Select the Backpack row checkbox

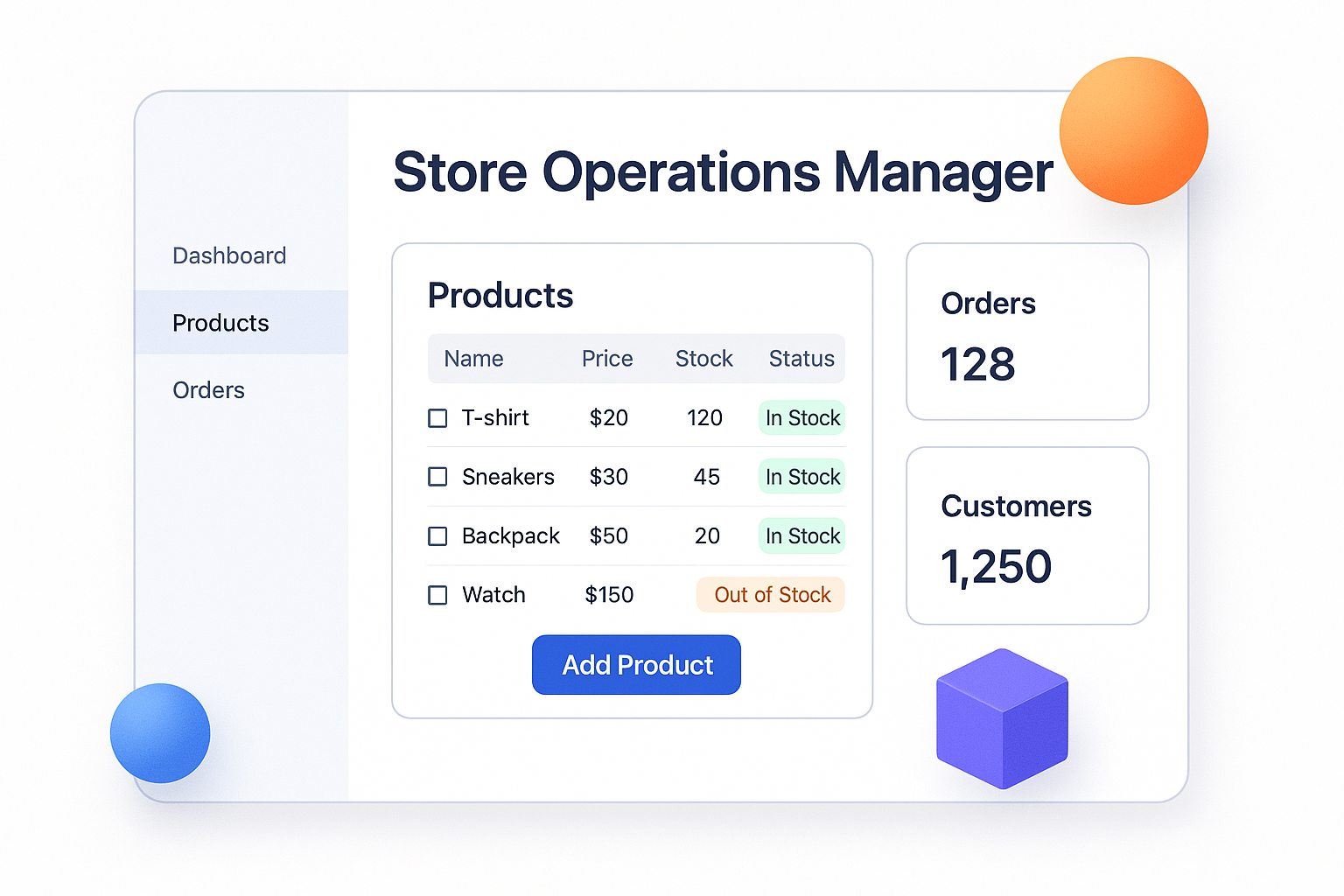(x=437, y=535)
